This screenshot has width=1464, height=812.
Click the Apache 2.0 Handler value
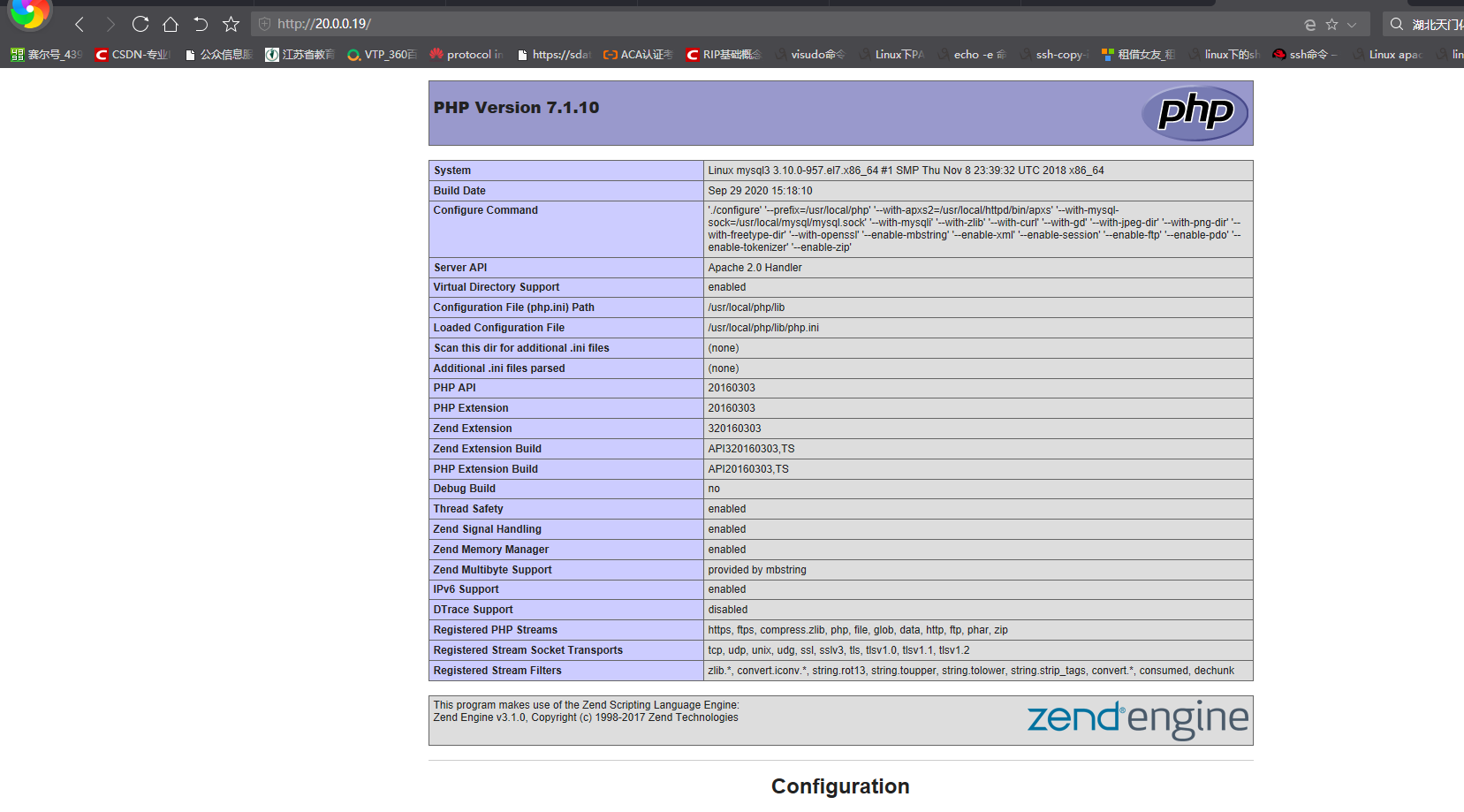[755, 268]
